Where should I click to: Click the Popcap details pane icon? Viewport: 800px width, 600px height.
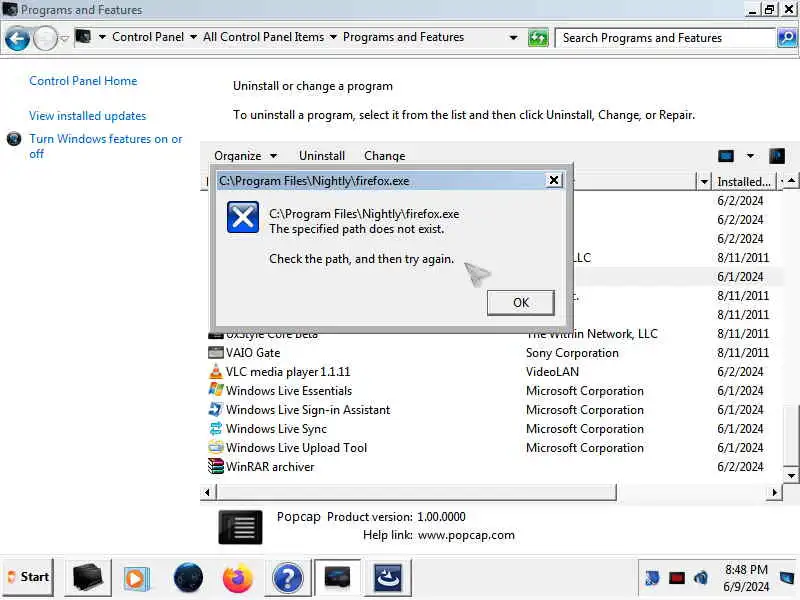(240, 528)
